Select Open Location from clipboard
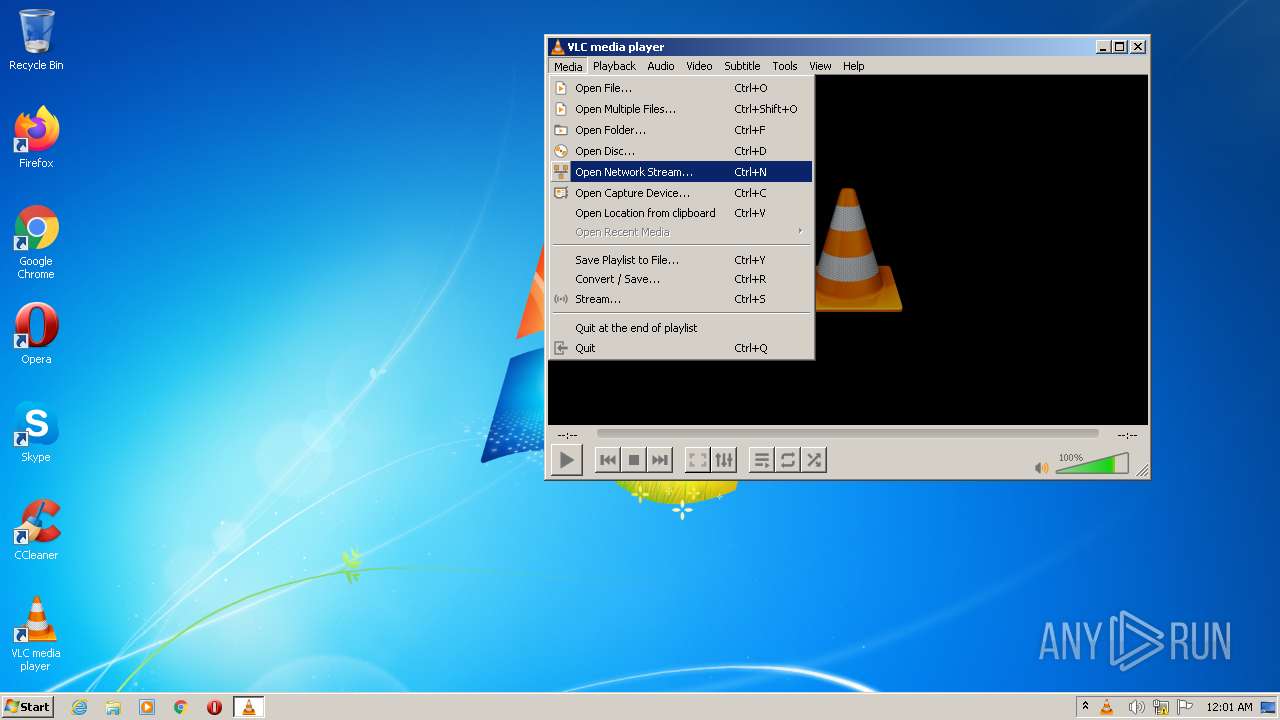This screenshot has width=1280, height=720. pos(681,213)
